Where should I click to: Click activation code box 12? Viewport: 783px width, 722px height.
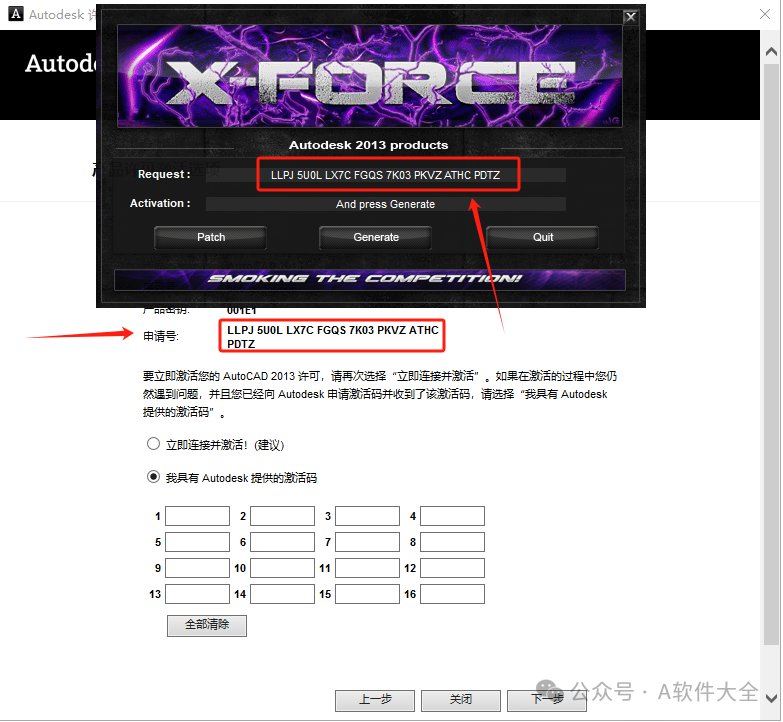pos(452,568)
